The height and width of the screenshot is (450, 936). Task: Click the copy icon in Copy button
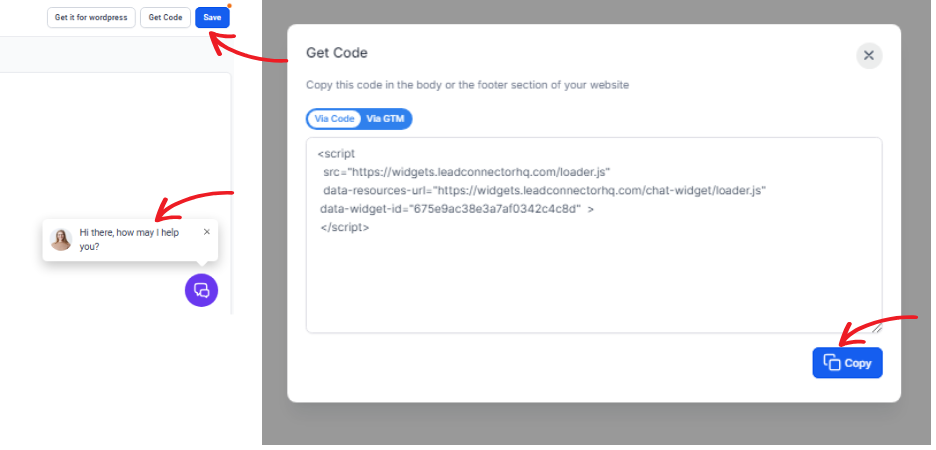[832, 362]
